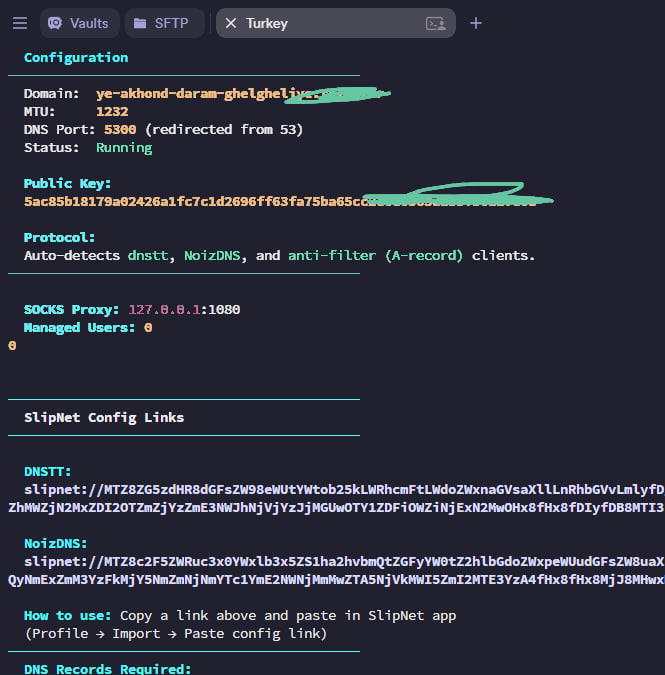Switch to the SFTP tab
The width and height of the screenshot is (665, 675).
(164, 23)
